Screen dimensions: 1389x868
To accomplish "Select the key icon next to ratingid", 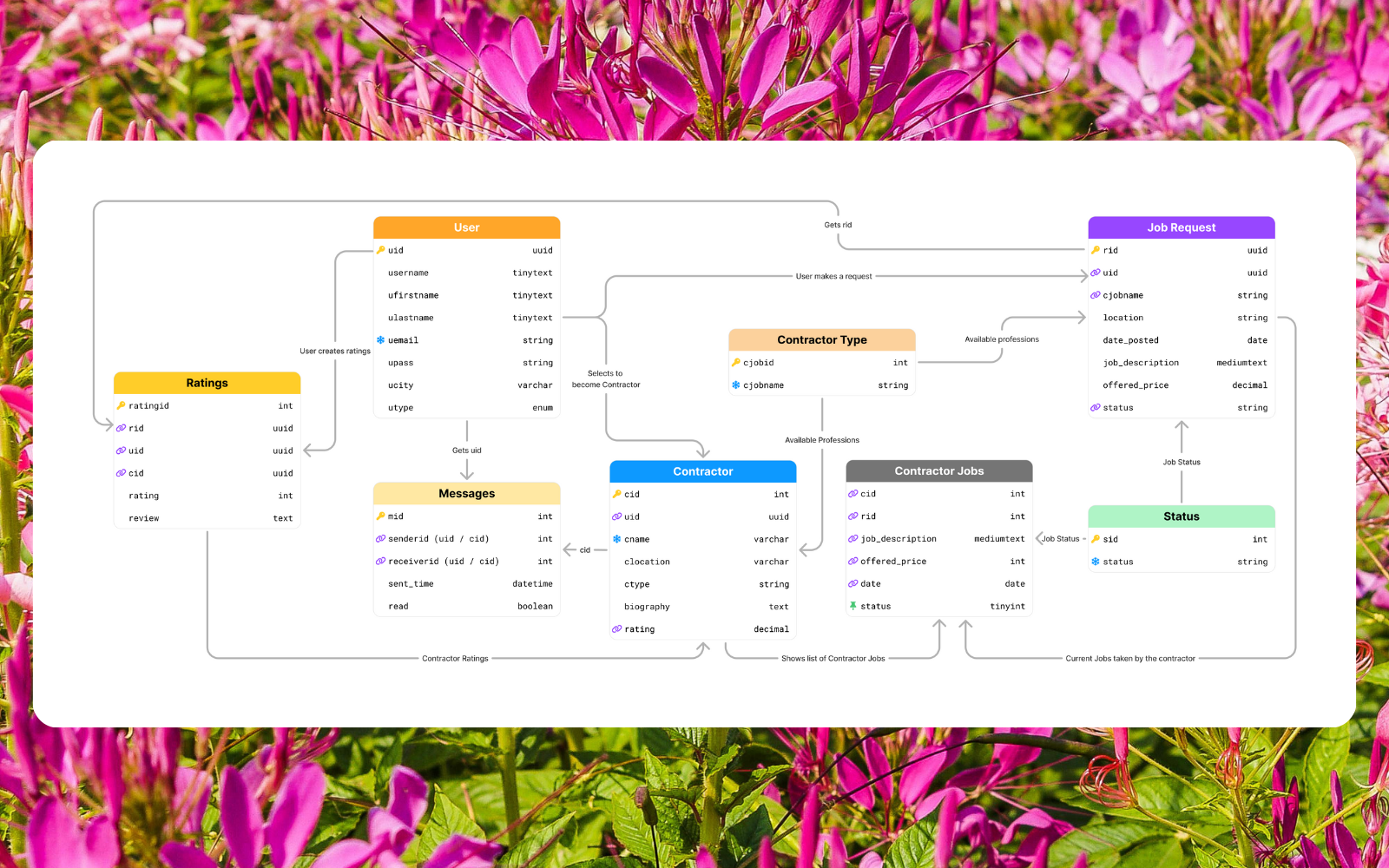I will [x=121, y=405].
